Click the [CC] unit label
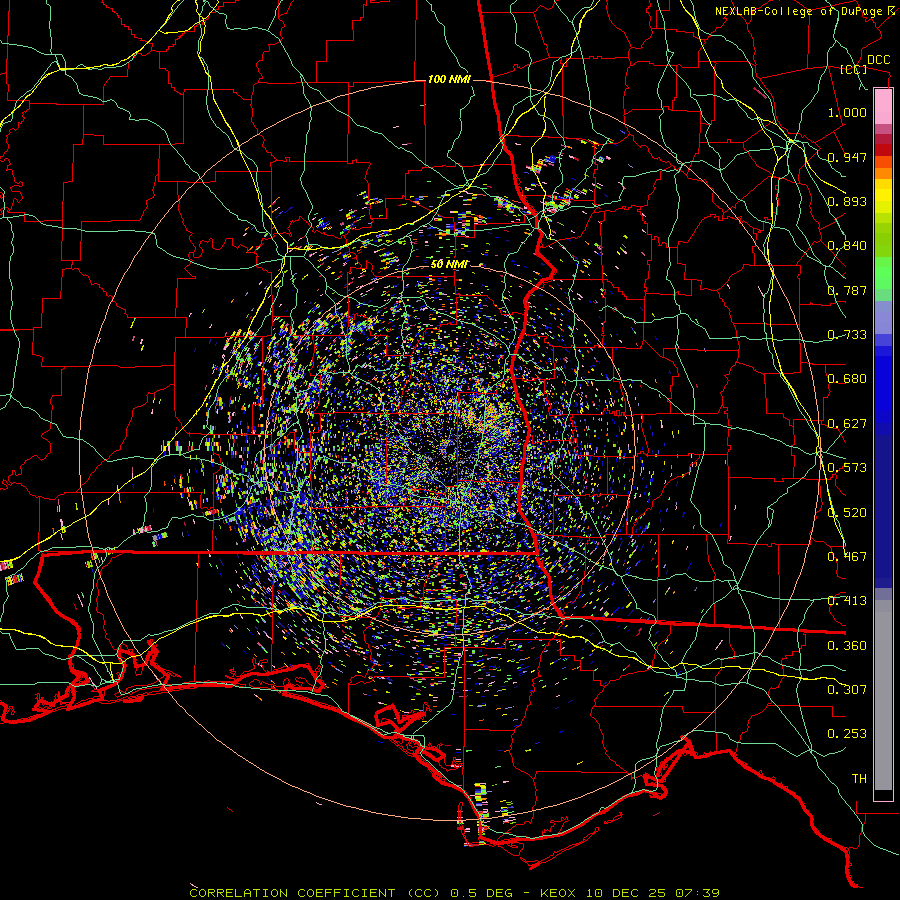900x900 pixels. coord(853,69)
